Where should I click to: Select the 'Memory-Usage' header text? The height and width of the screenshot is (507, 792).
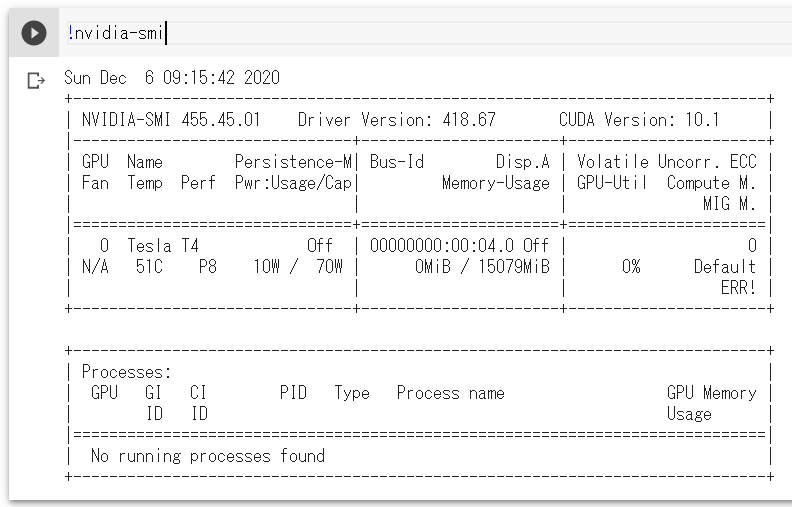pos(496,183)
